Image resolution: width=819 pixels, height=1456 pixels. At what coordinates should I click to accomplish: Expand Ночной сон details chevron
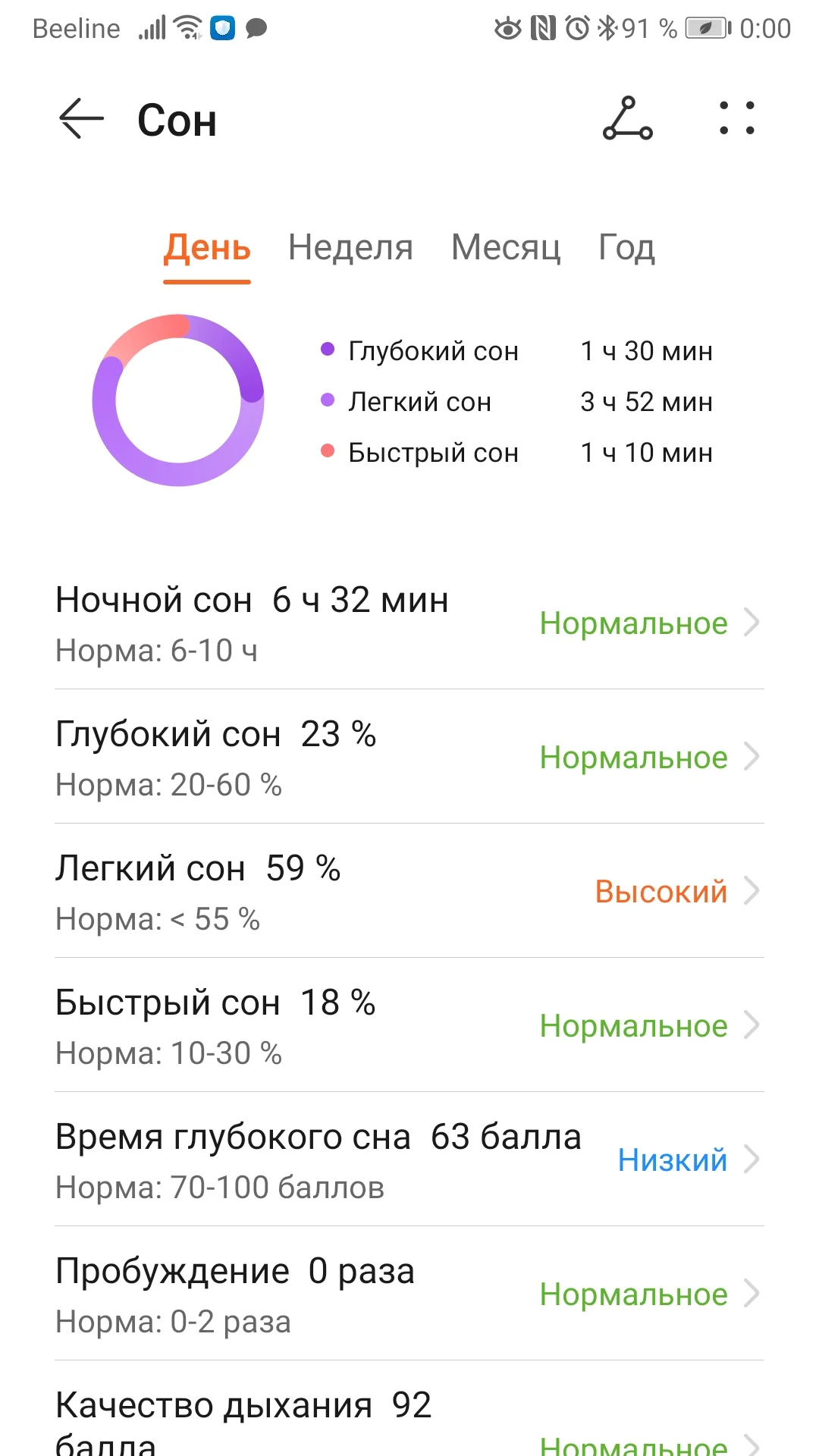pos(752,623)
